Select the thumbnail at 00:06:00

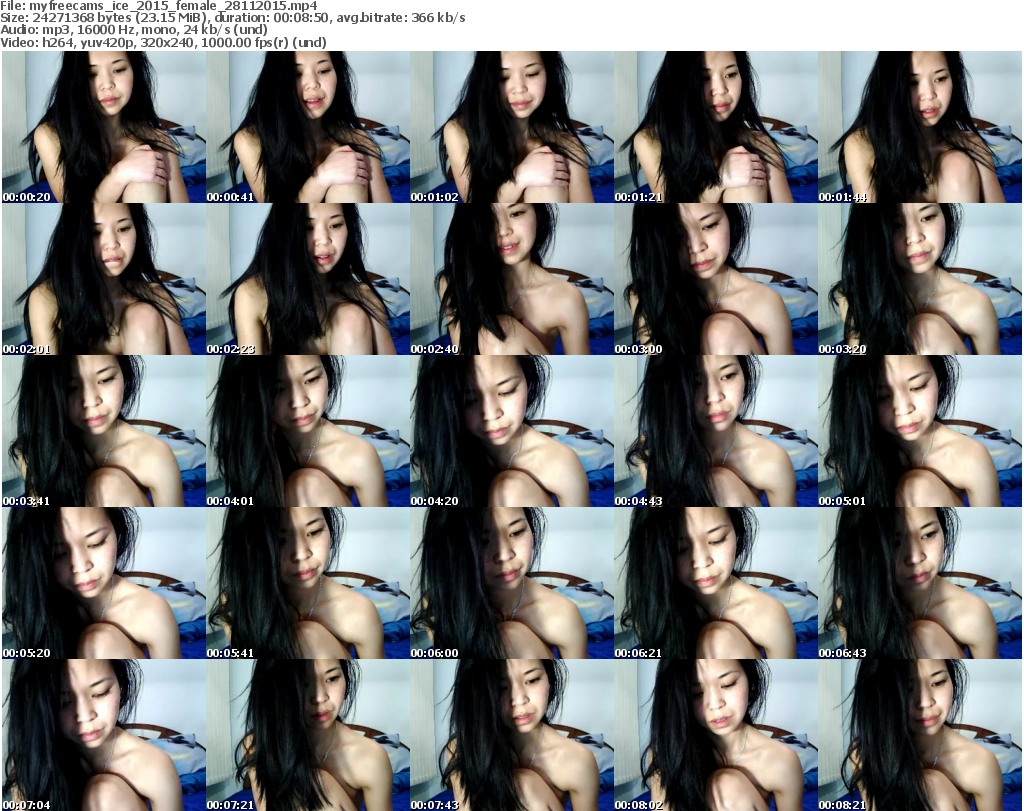coord(512,583)
